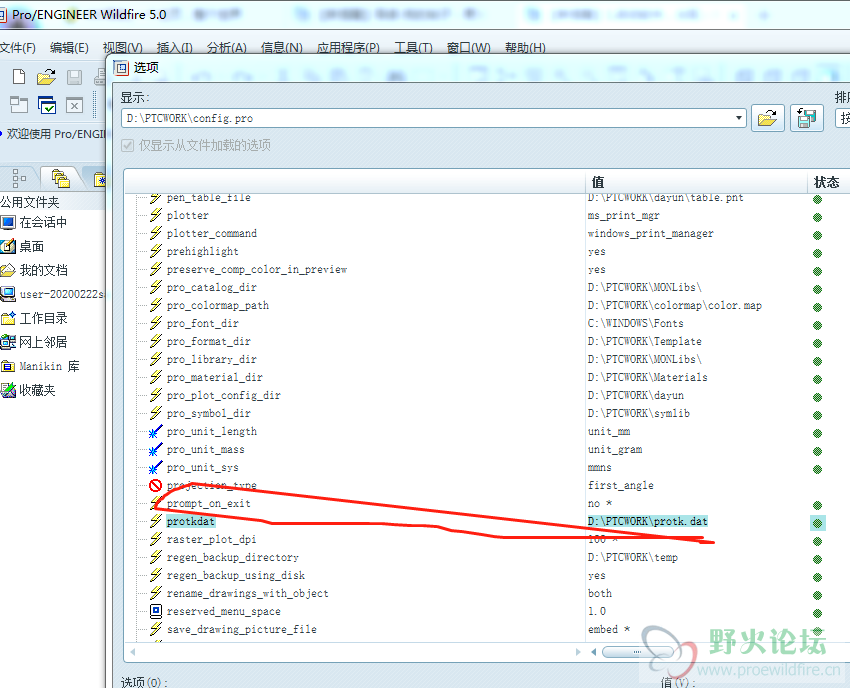Open the 帮助(H) menu

525,48
